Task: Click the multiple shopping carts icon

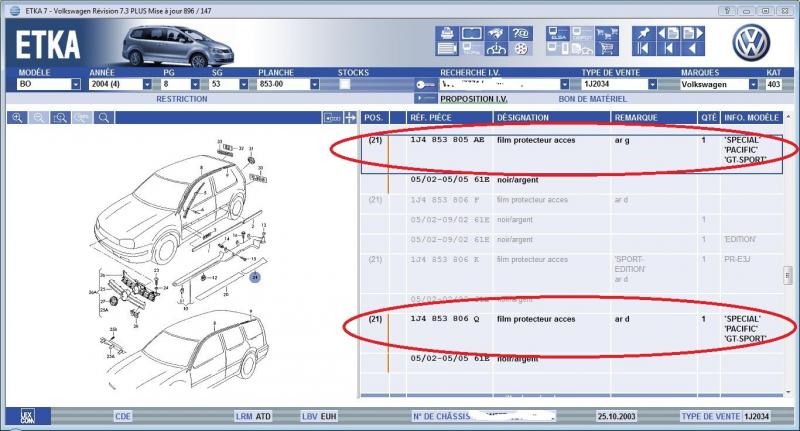Action: (x=607, y=34)
